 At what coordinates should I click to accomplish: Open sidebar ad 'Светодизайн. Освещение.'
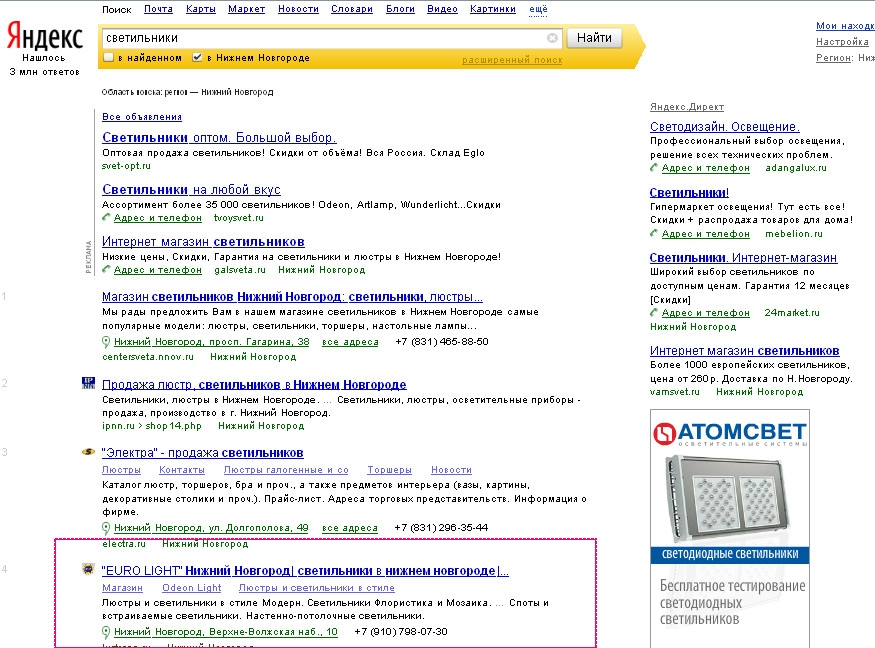[x=725, y=127]
